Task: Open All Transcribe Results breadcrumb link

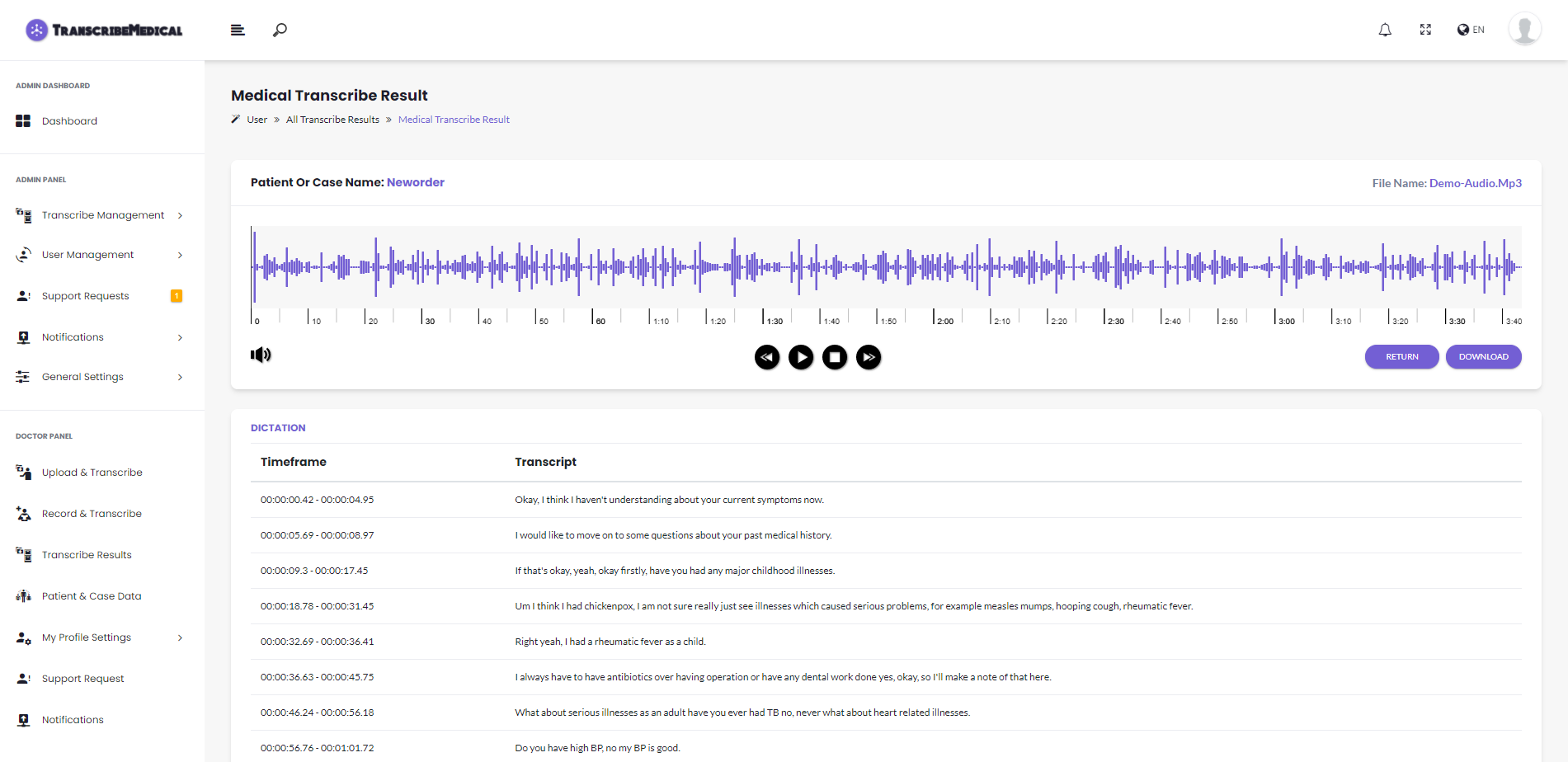Action: click(x=332, y=120)
